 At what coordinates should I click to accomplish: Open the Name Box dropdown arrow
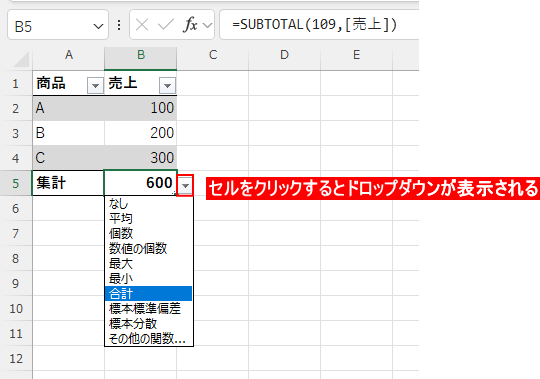[98, 26]
